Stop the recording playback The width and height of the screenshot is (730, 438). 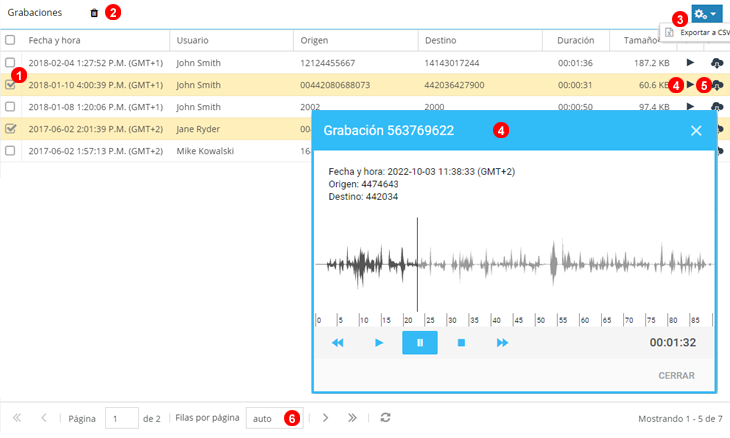point(461,343)
